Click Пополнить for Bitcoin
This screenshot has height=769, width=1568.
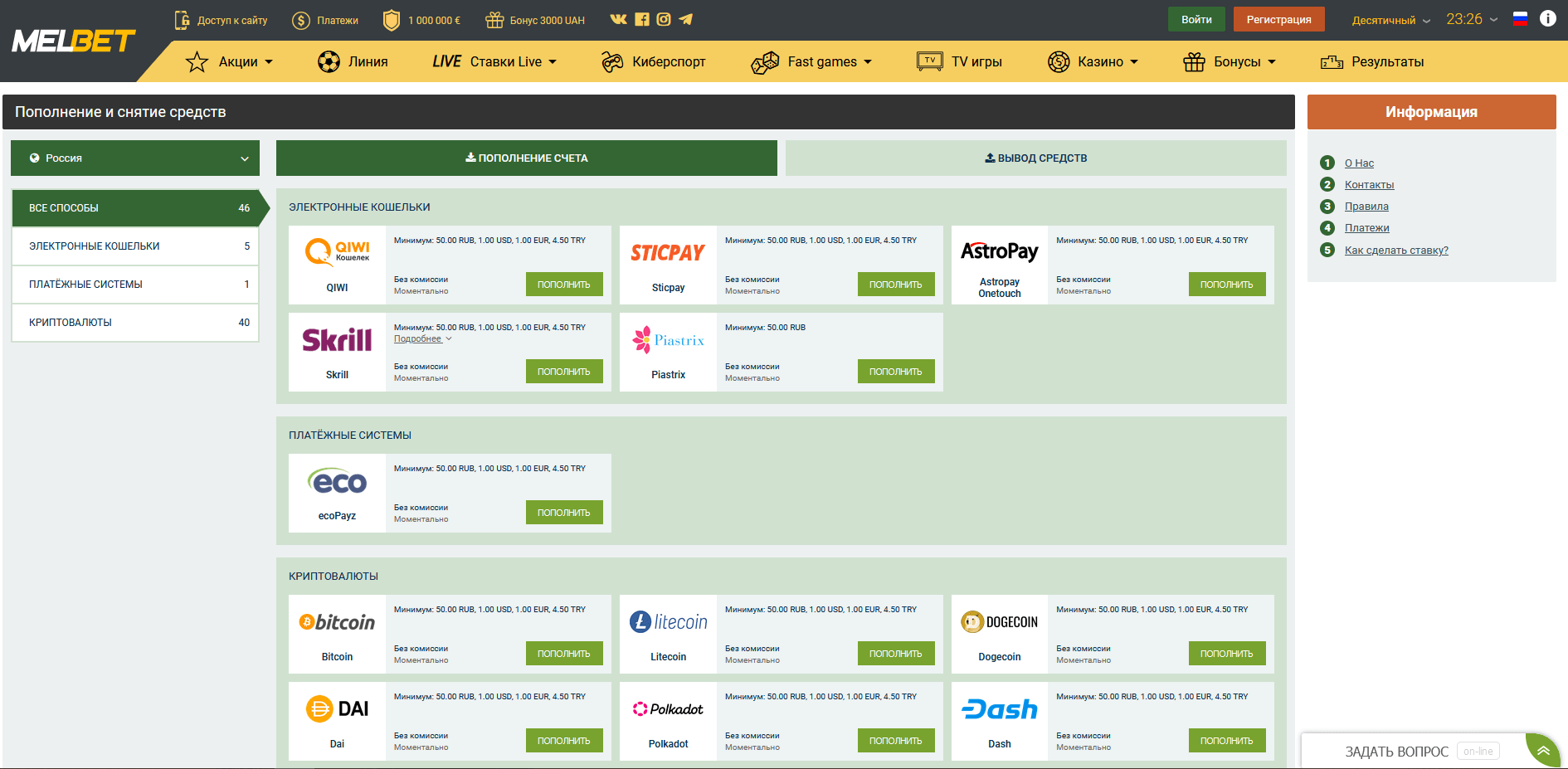coord(564,654)
